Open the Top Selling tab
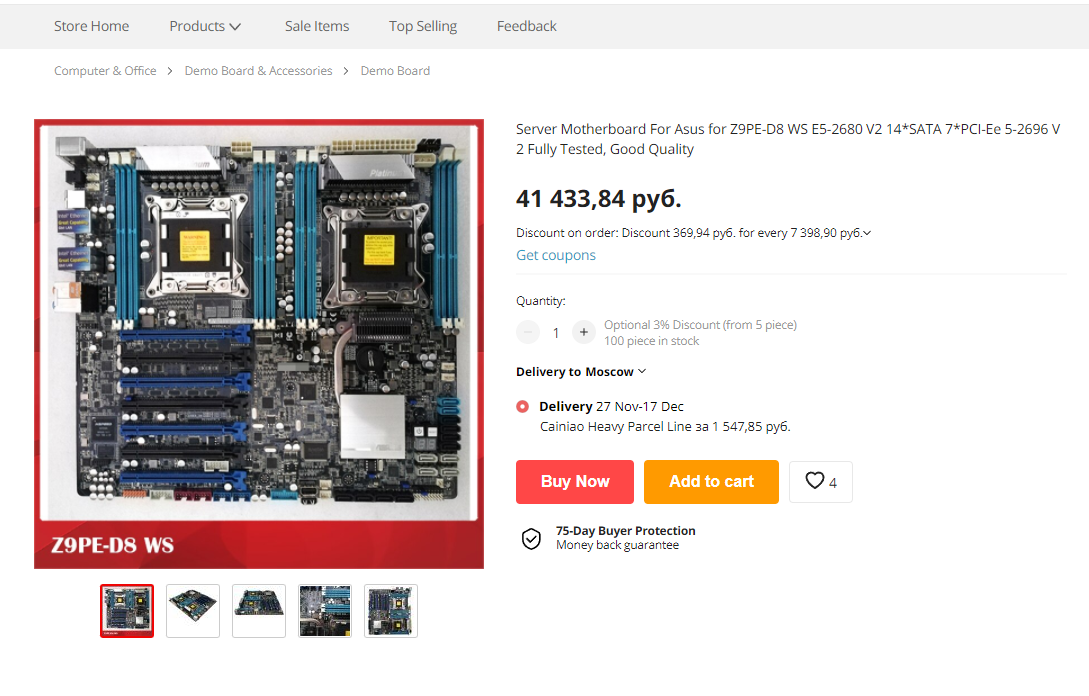The height and width of the screenshot is (696, 1089). [423, 26]
